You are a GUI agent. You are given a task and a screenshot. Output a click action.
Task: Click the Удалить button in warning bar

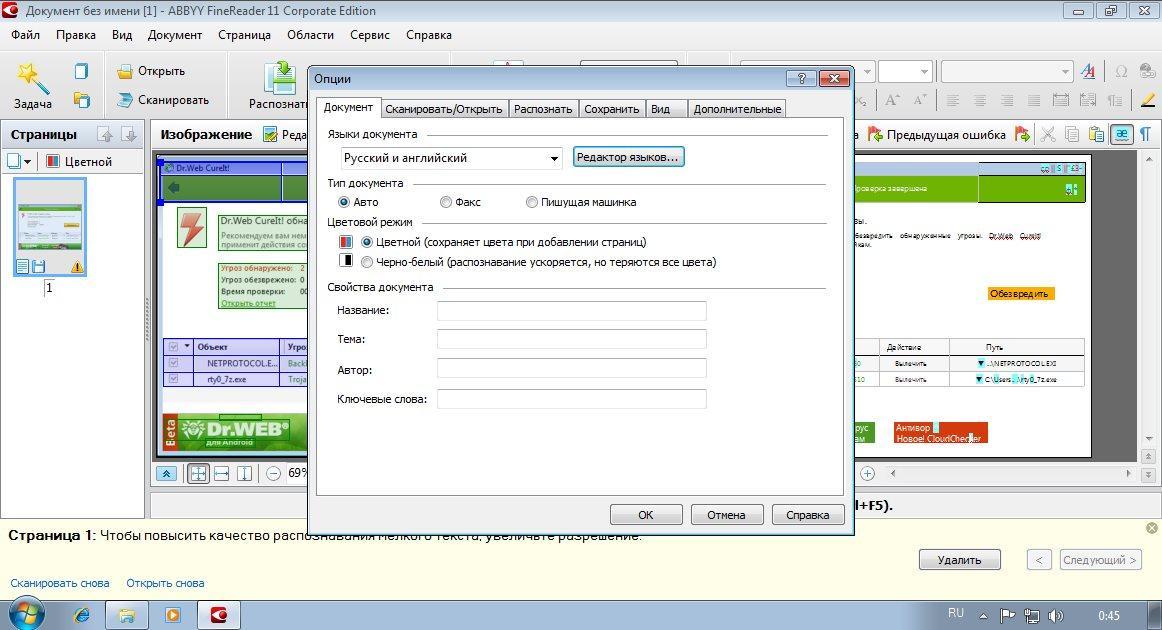coord(960,560)
